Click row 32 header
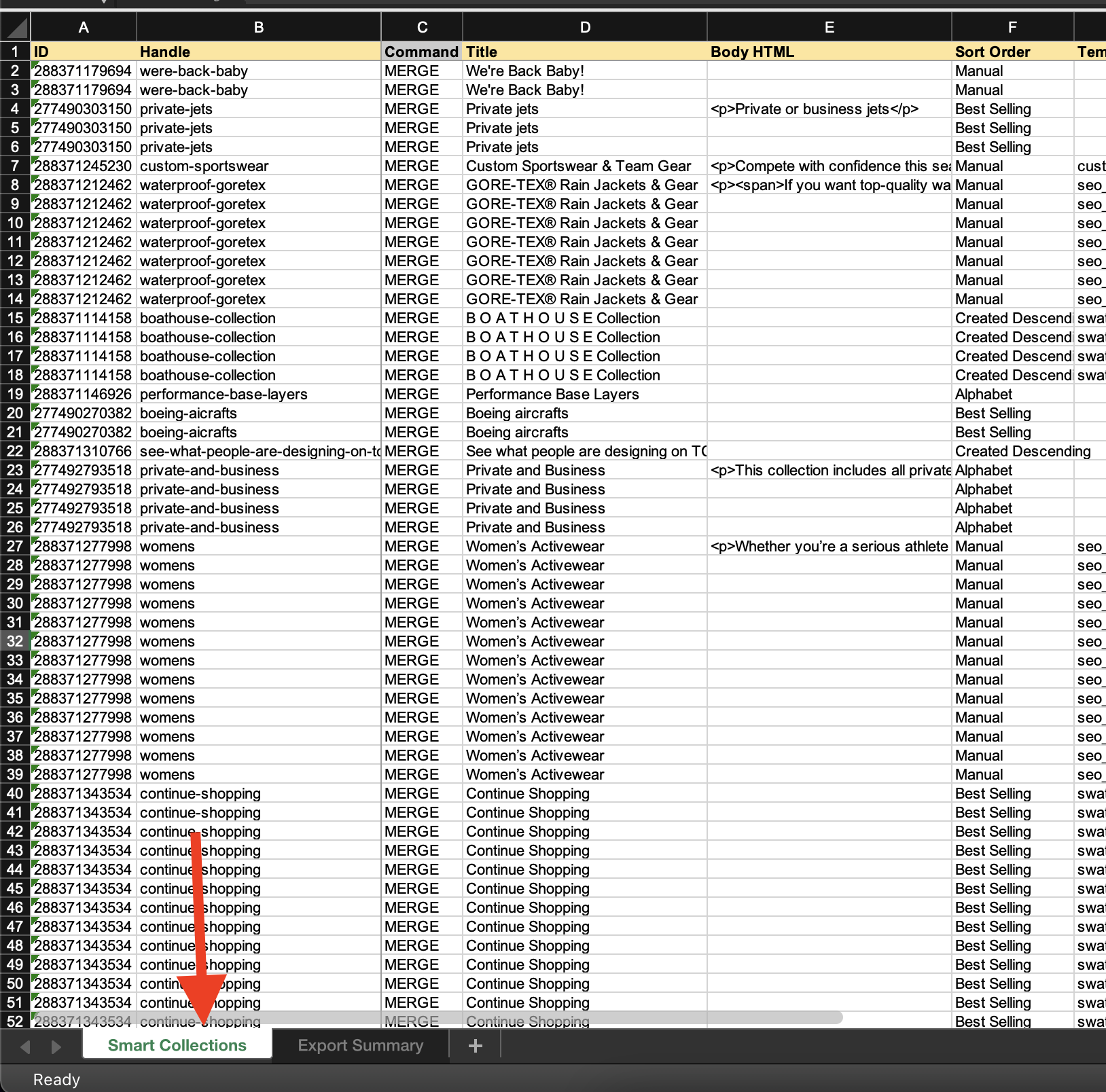Image resolution: width=1106 pixels, height=1092 pixels. tap(15, 641)
